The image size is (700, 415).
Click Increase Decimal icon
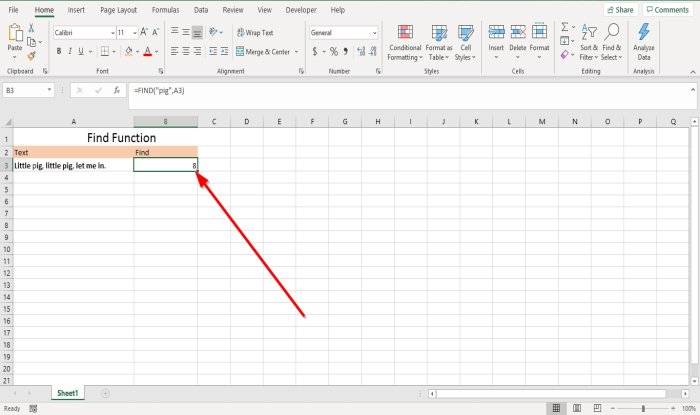click(x=361, y=52)
